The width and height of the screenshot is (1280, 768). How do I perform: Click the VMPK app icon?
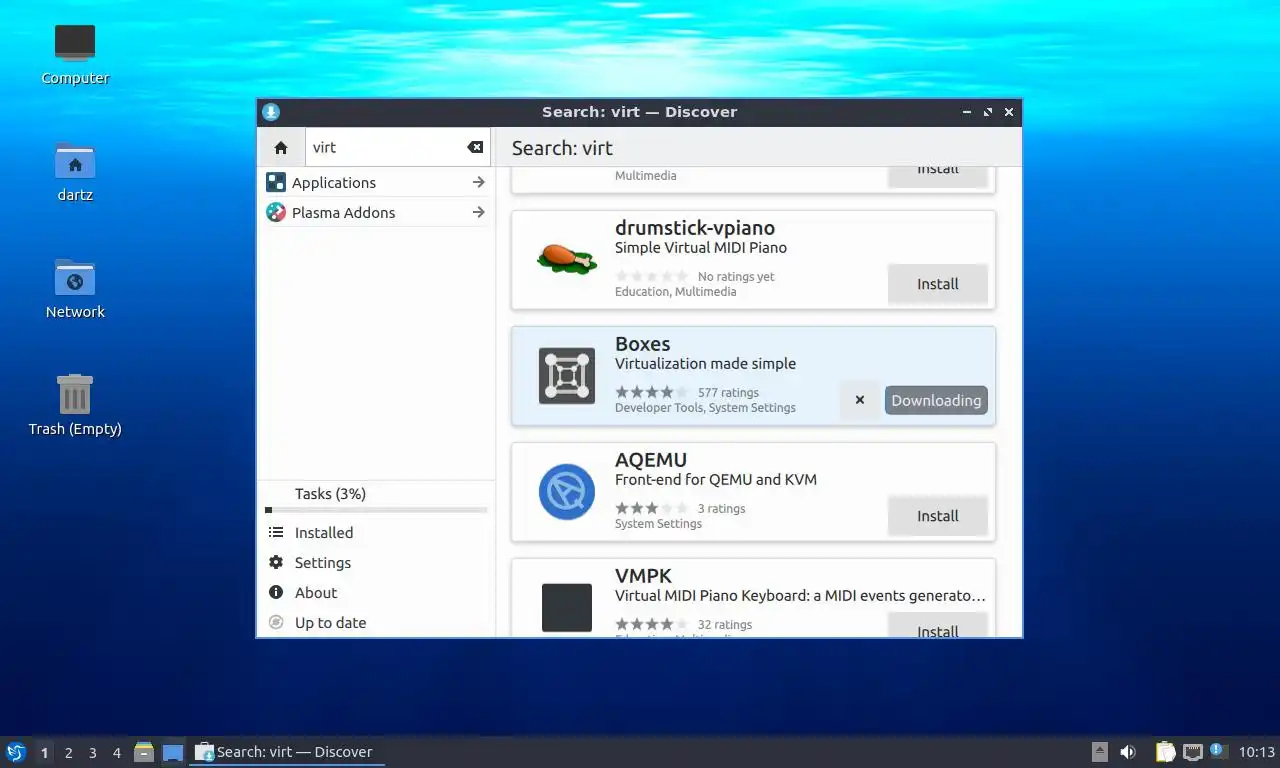(567, 608)
